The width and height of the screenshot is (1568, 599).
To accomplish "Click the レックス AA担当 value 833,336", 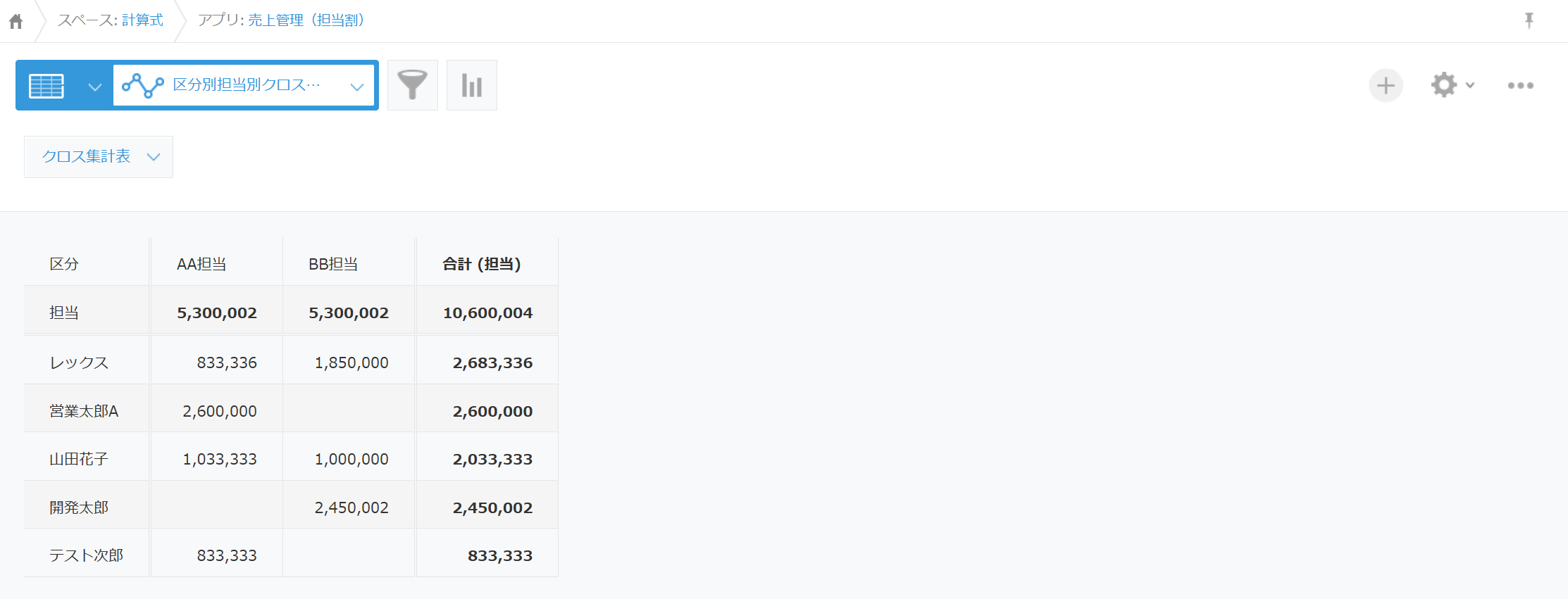I will (x=227, y=362).
